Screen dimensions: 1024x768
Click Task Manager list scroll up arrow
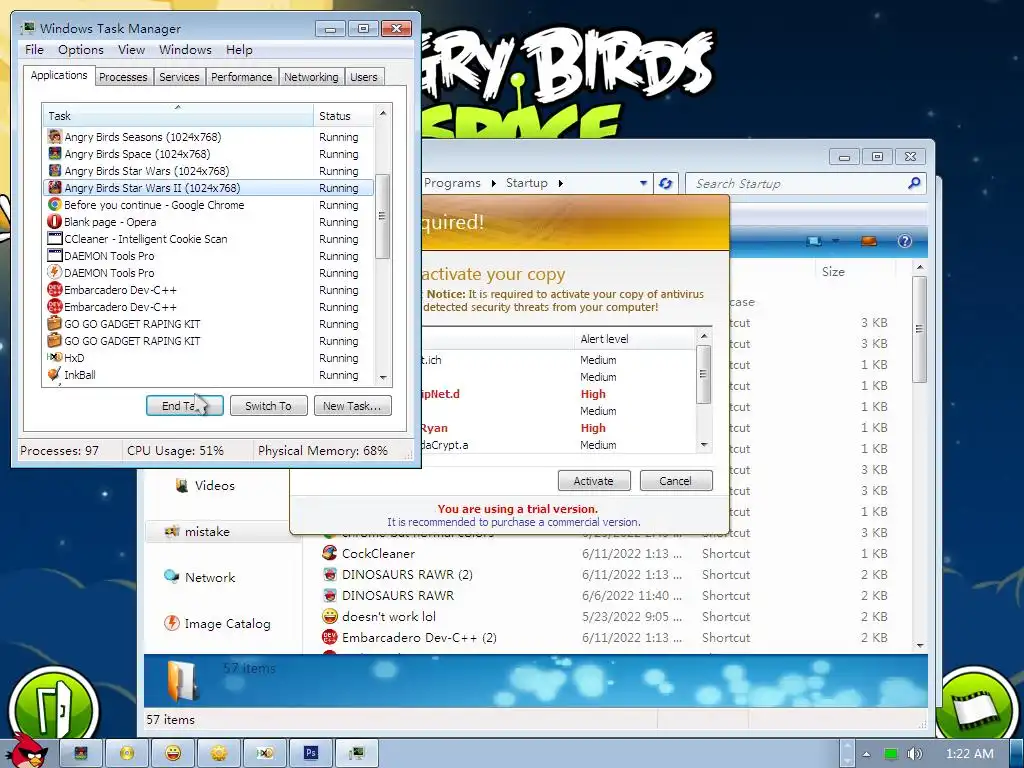click(x=383, y=113)
